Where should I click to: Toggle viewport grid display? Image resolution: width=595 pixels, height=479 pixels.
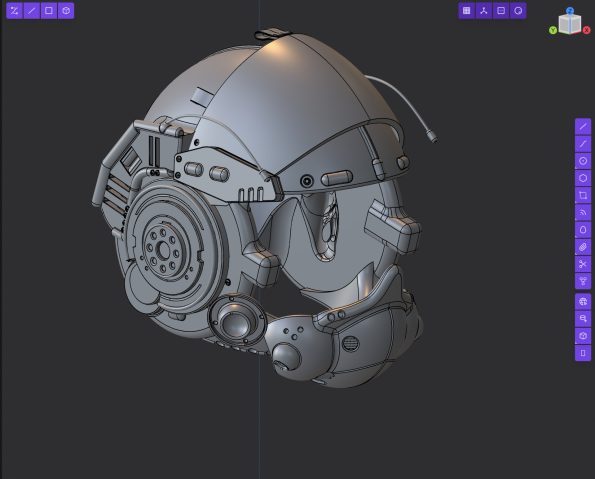[467, 11]
